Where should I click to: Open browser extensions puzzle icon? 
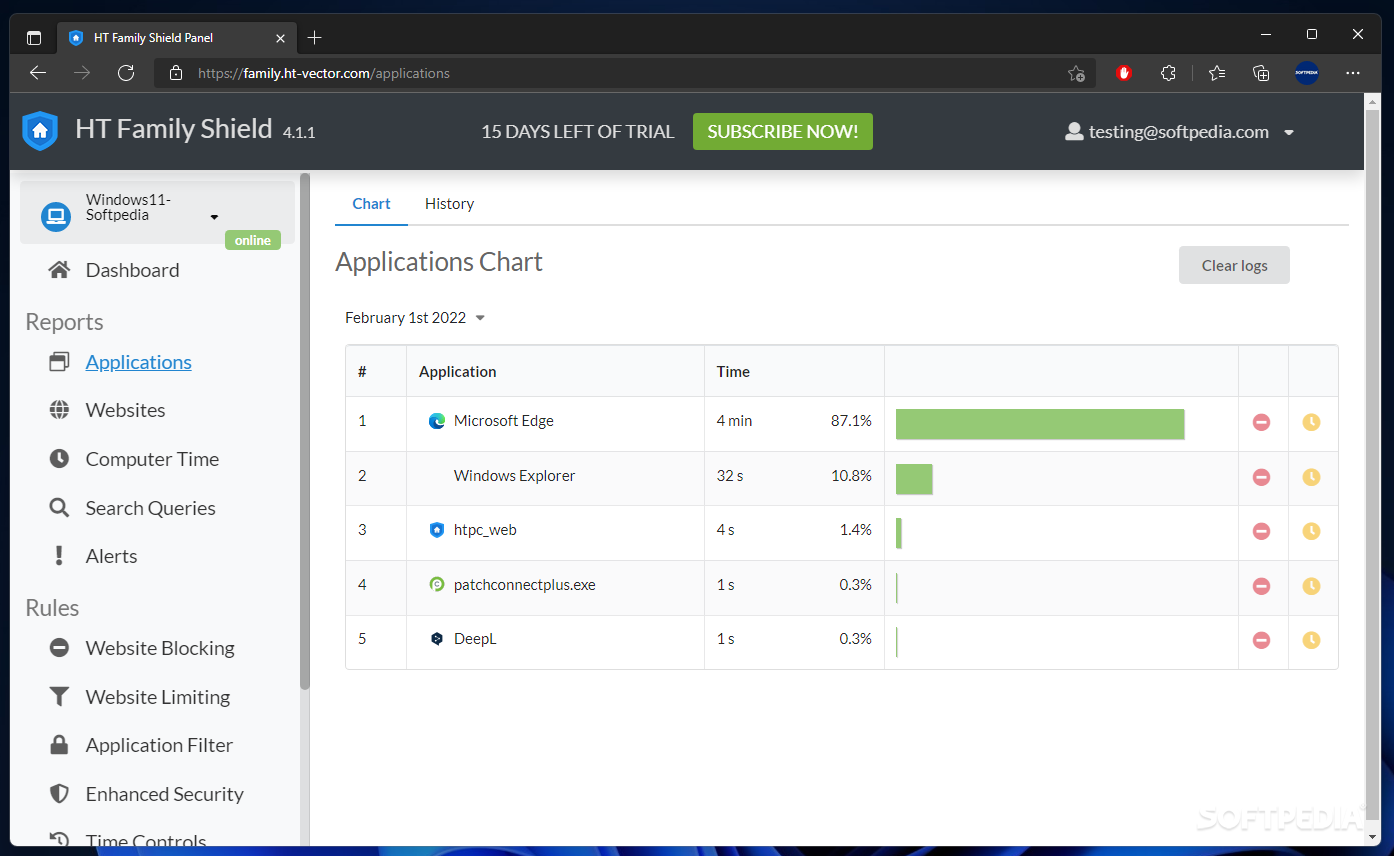click(x=1168, y=73)
